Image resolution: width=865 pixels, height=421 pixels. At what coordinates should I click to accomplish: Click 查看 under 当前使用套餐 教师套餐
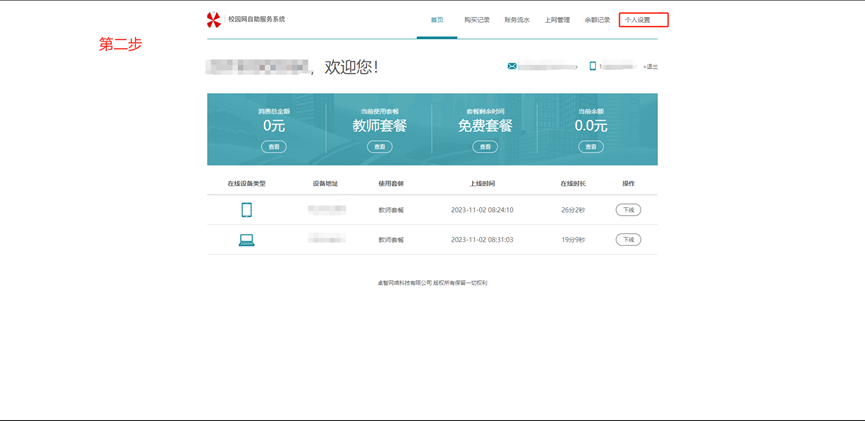(x=379, y=147)
